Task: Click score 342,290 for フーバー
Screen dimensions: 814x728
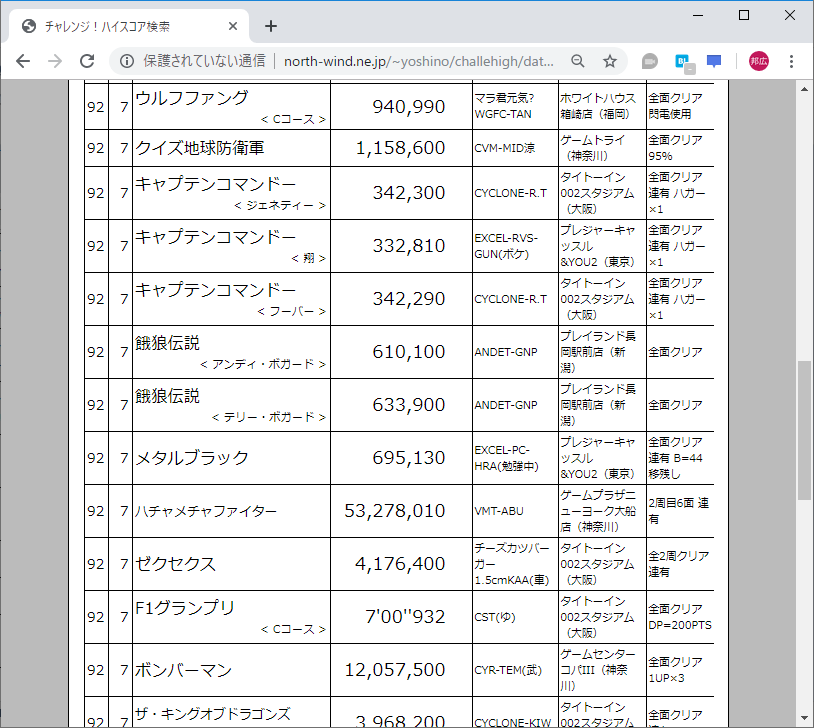Action: (x=409, y=299)
